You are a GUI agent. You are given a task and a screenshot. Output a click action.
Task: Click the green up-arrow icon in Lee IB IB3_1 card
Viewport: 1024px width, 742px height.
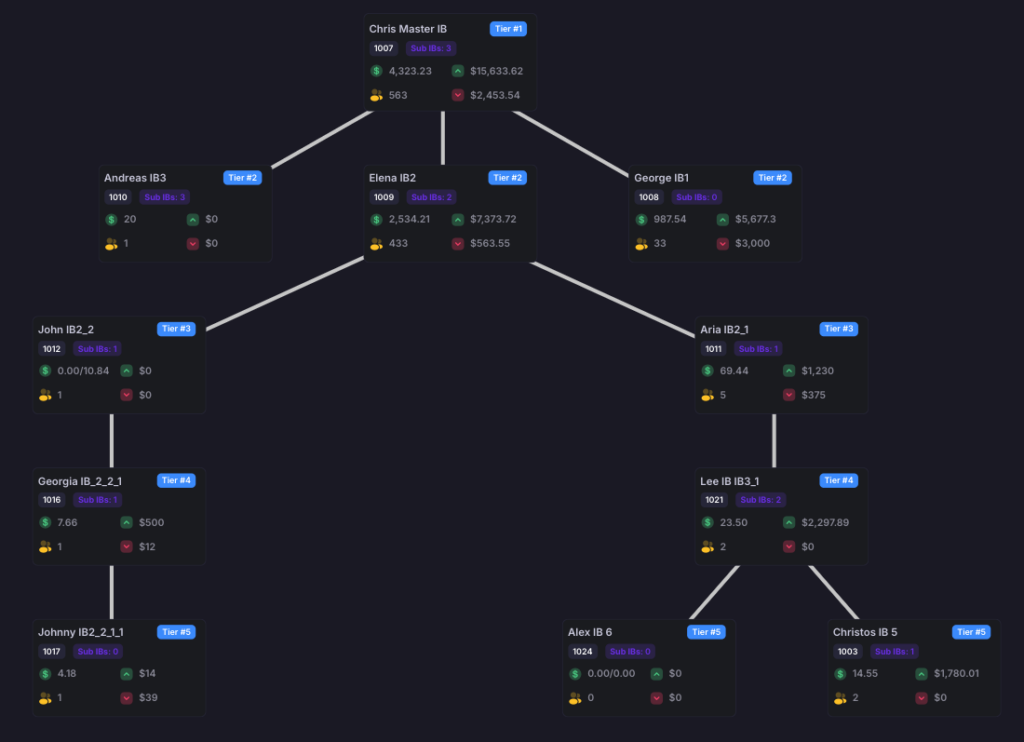[789, 522]
